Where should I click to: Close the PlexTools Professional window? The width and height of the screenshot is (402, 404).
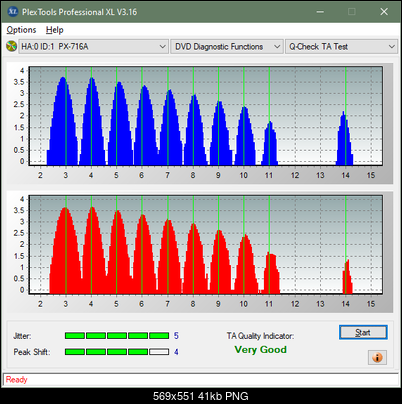click(x=384, y=12)
